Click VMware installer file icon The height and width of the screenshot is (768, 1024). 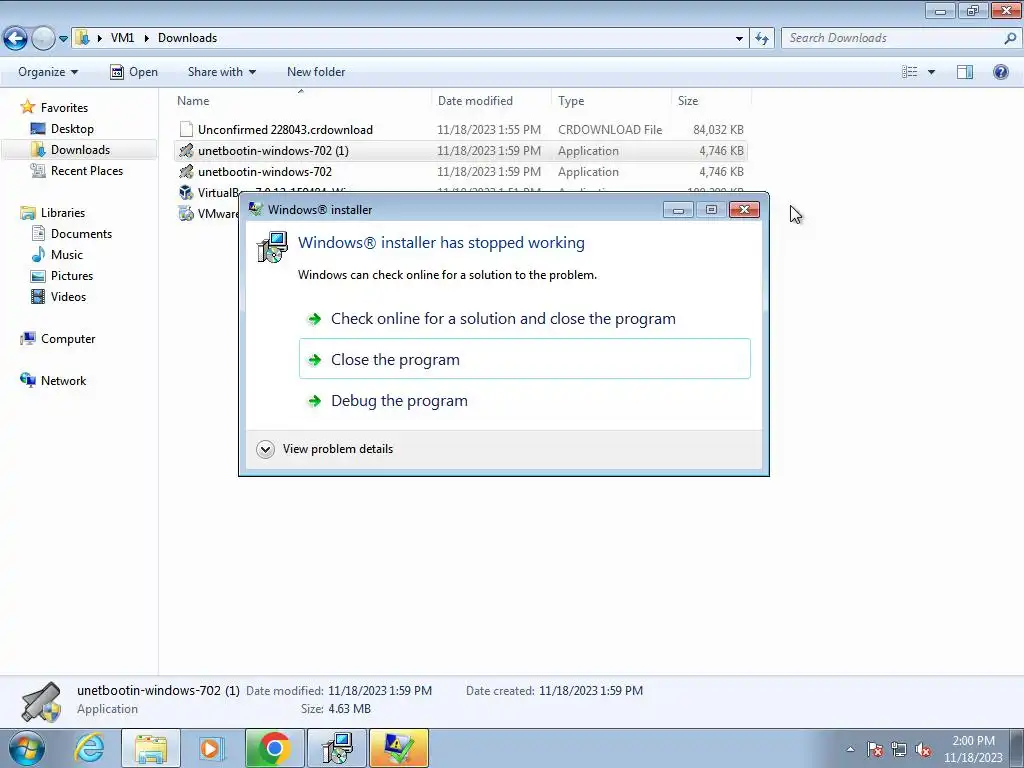point(186,214)
